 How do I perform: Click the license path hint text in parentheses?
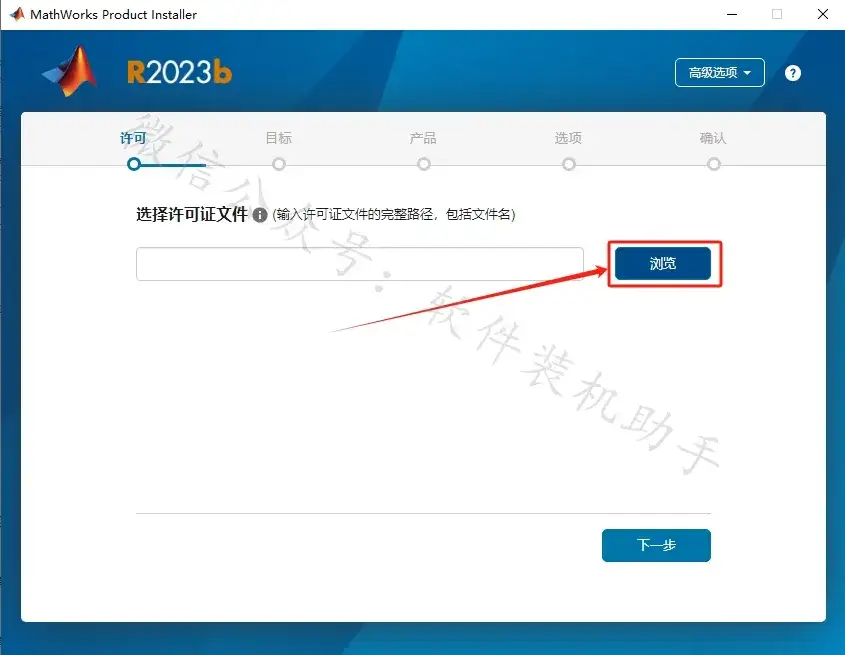tap(394, 215)
